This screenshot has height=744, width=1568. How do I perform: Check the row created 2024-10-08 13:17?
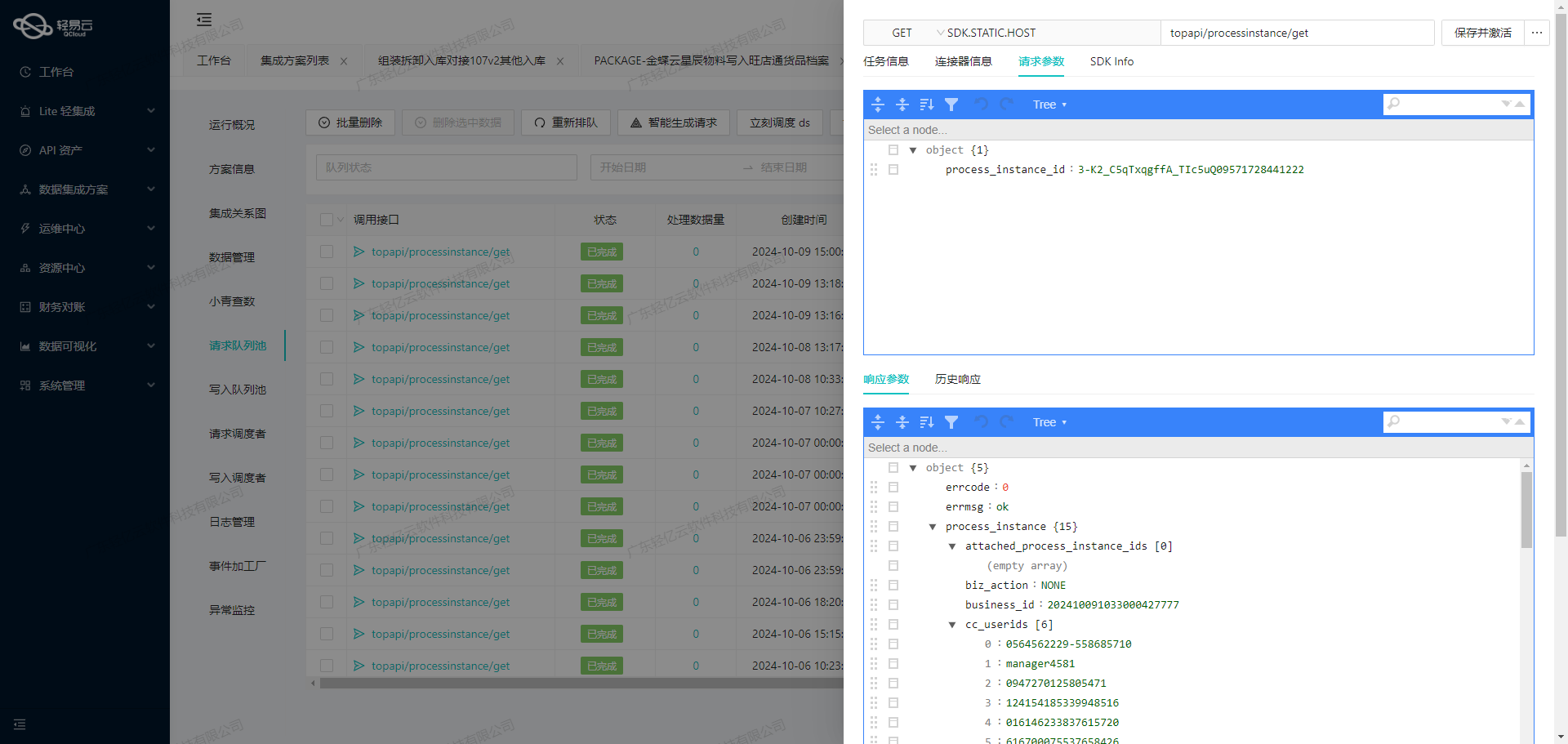327,347
